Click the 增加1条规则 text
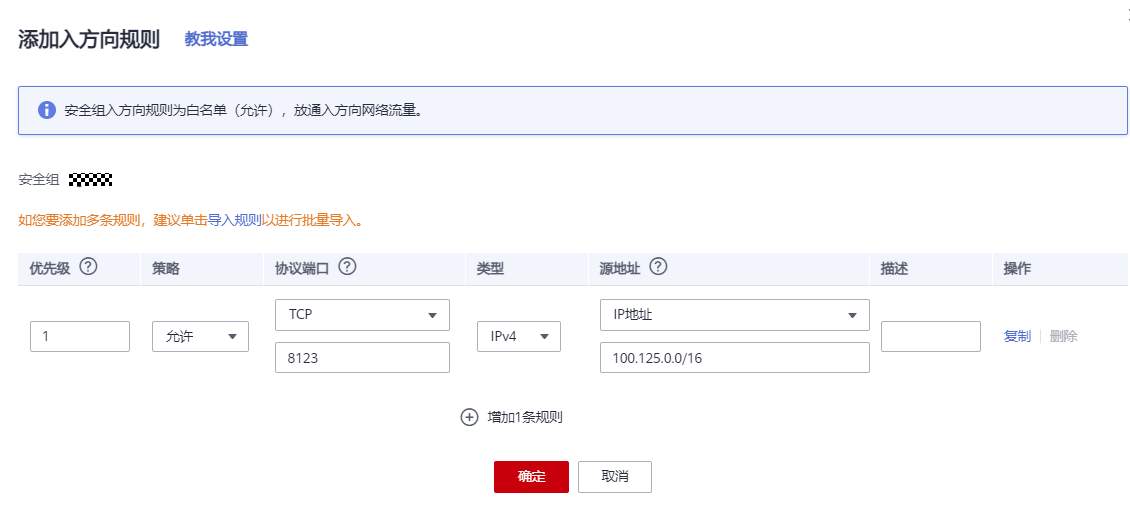Screen dimensions: 1130x516 pos(525,417)
